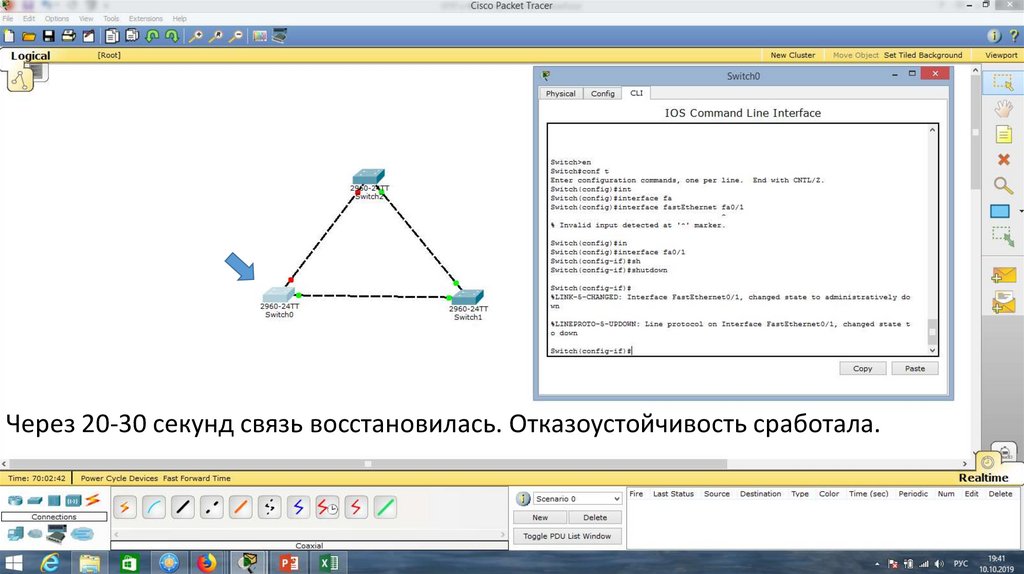This screenshot has height=574, width=1024.
Task: Switch to Physical tab in Switch0 window
Action: tap(560, 93)
